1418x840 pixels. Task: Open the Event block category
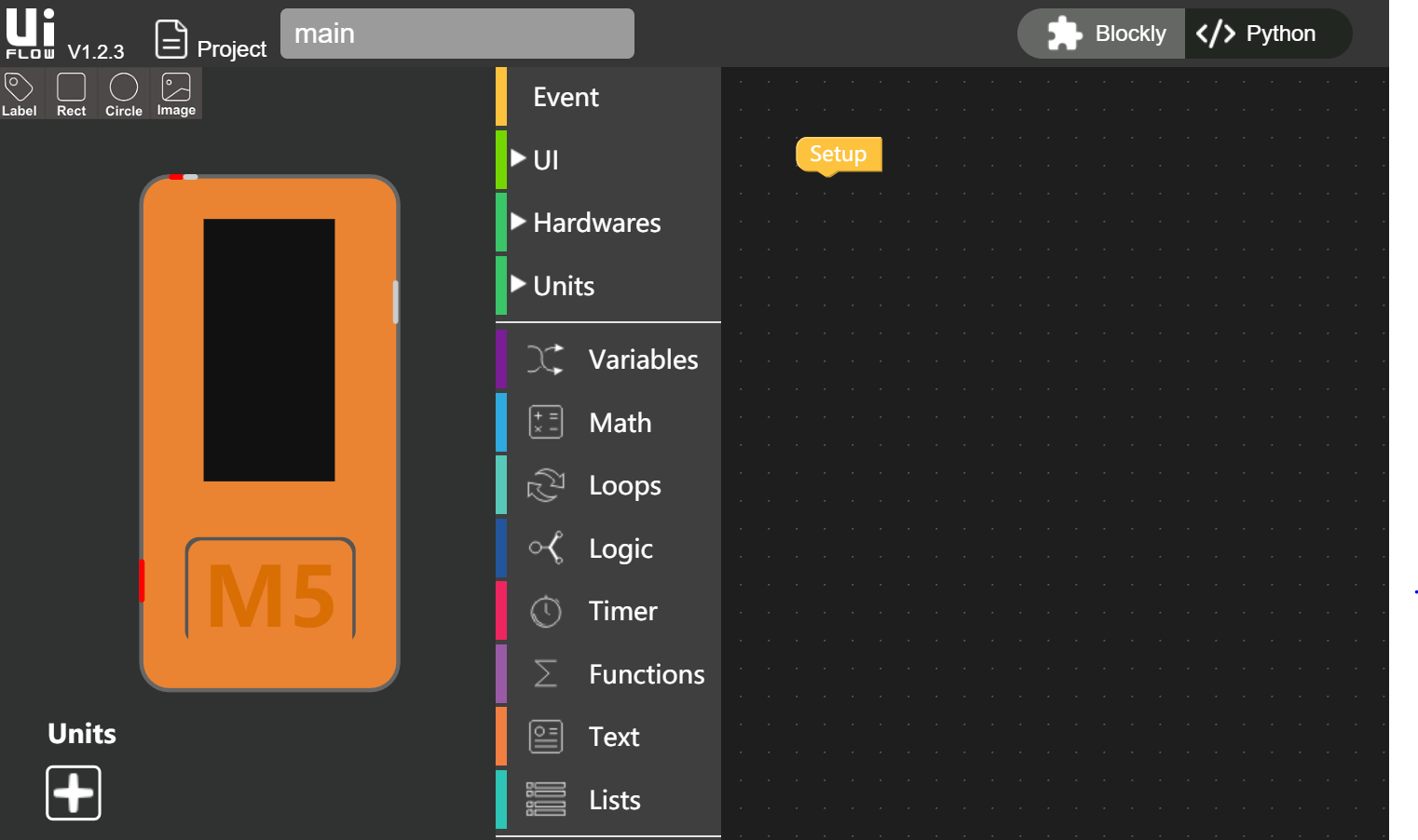(x=608, y=97)
